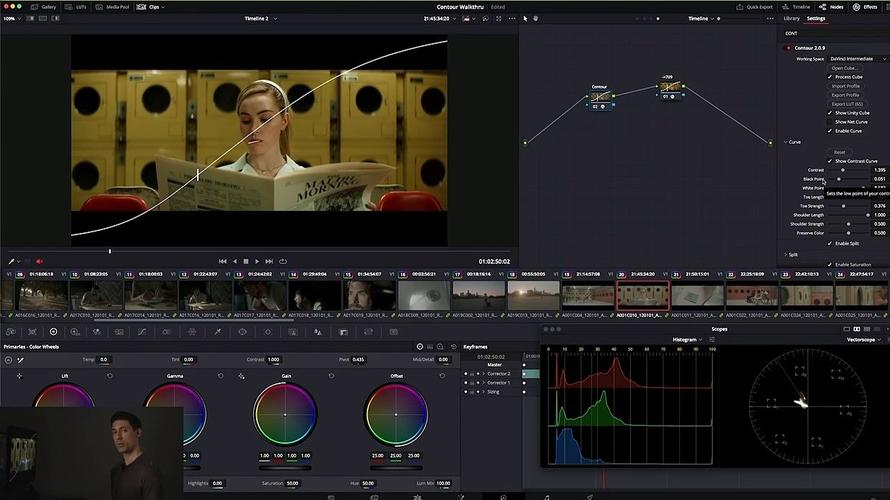Toggle viewer audio mute icon
Screen dimensions: 890x500
(40, 262)
